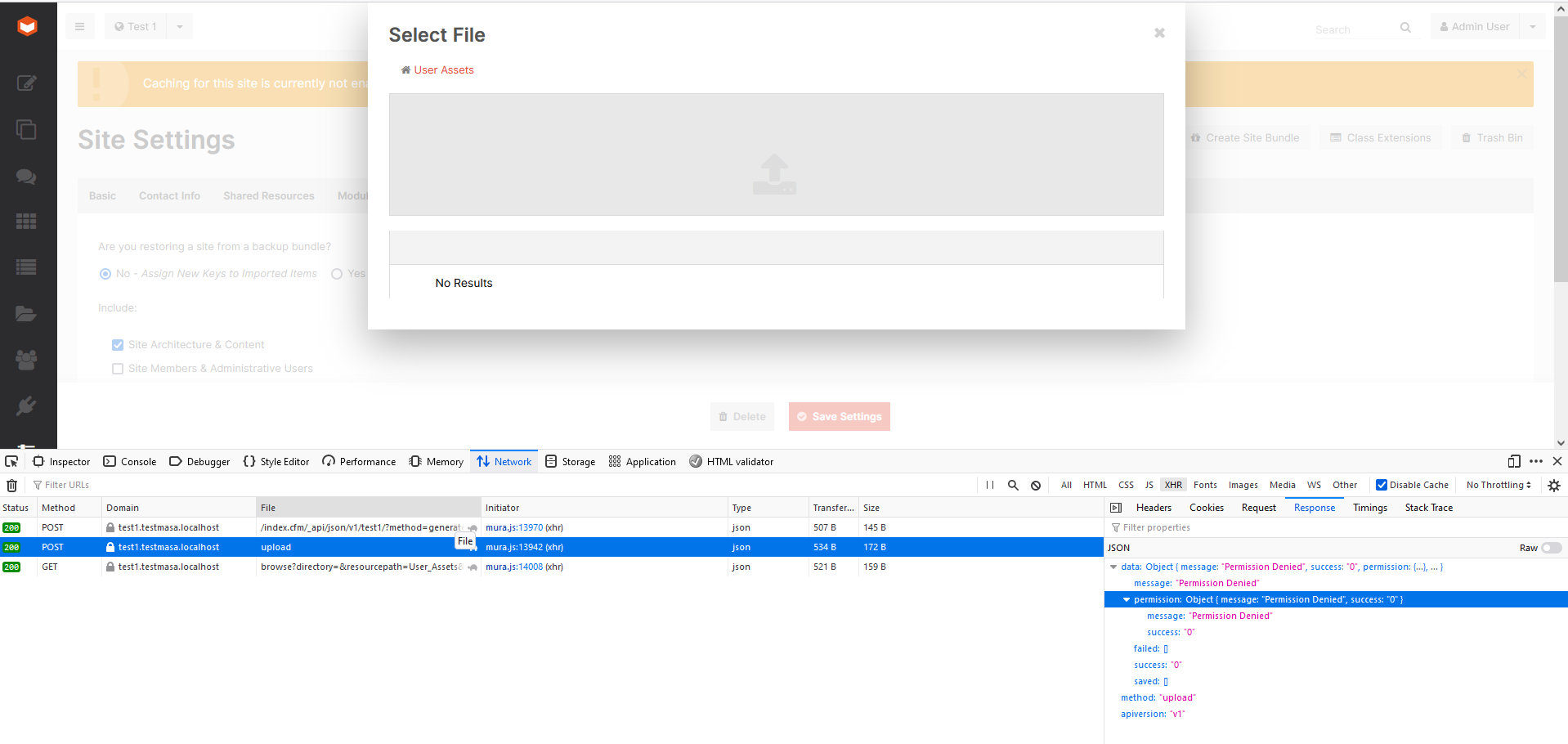Screen dimensions: 1568x744
Task: Open the Trash Bin button
Action: click(x=1492, y=138)
